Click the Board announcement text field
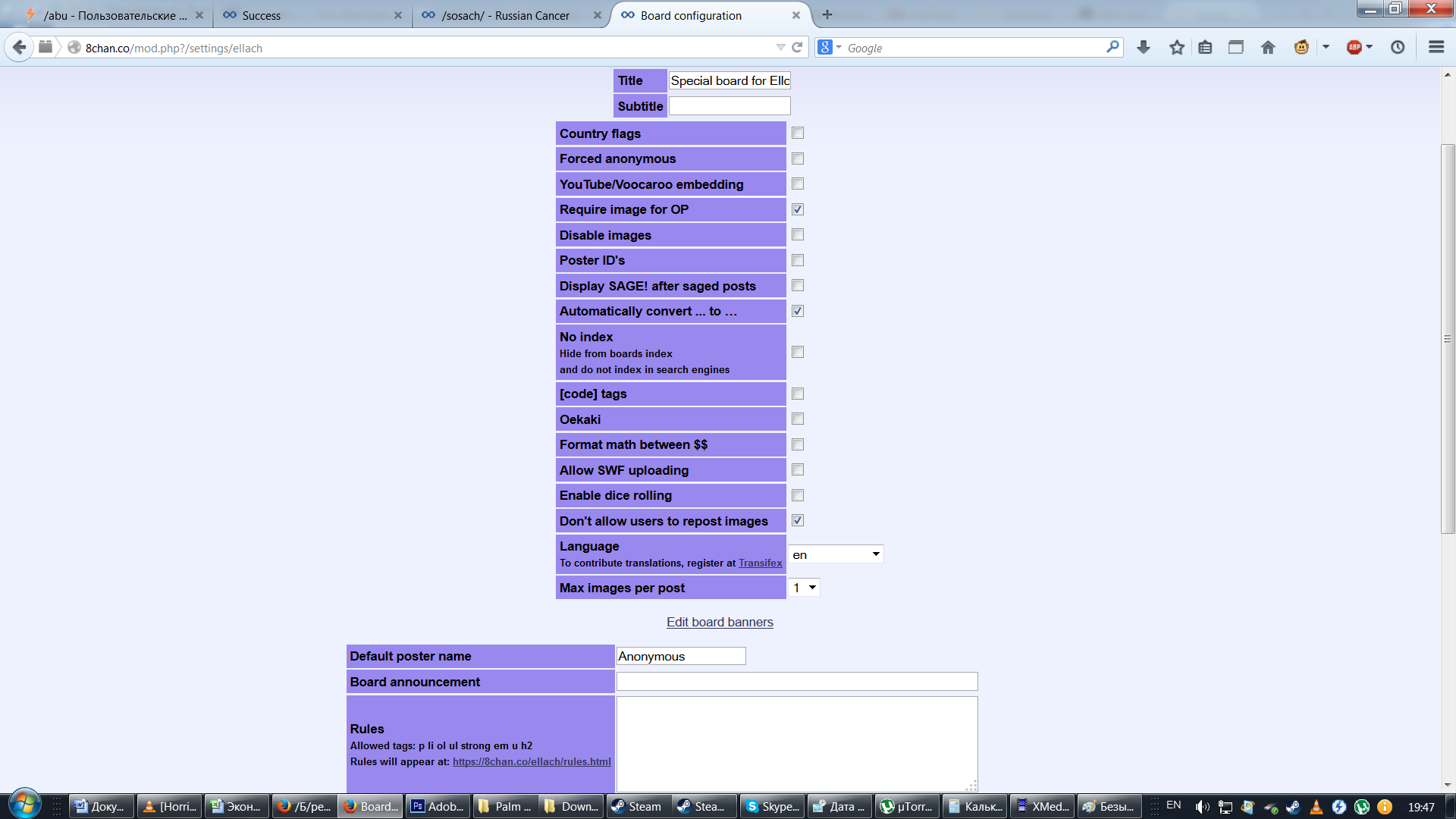The width and height of the screenshot is (1456, 819). 796,682
